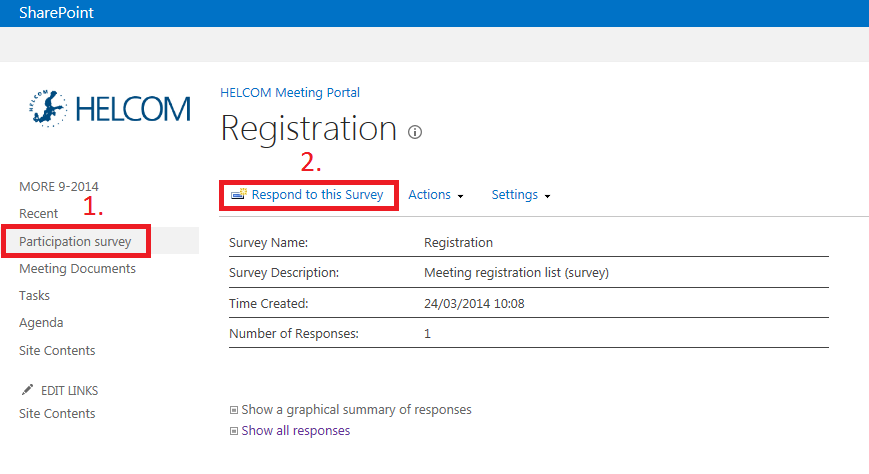Click Respond to this Survey link

[x=318, y=195]
